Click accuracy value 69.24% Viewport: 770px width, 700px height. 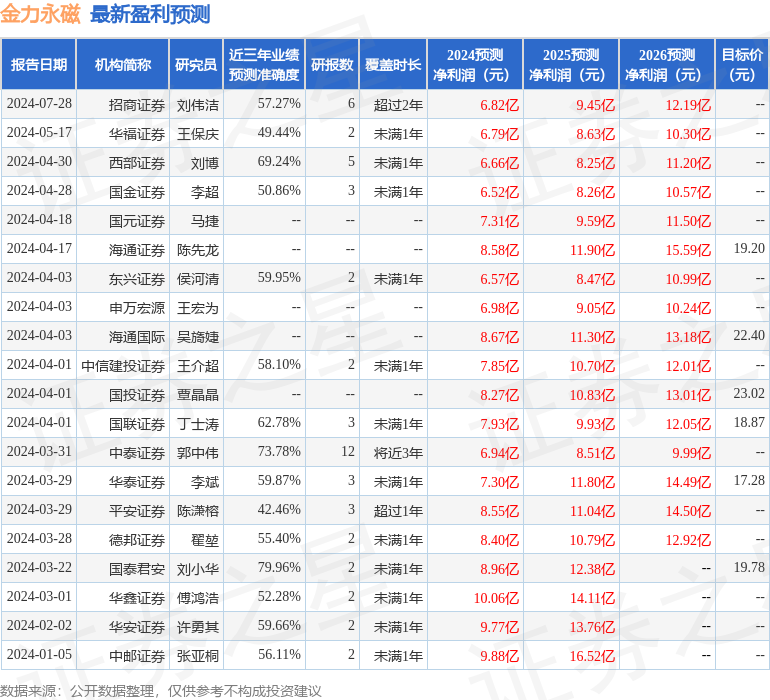tap(279, 162)
